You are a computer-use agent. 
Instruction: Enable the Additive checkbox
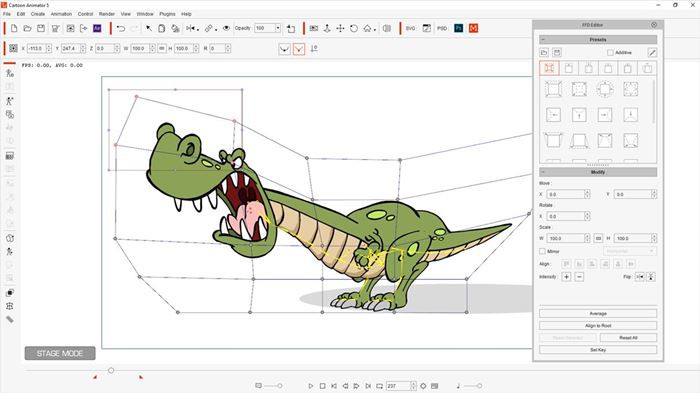coord(610,53)
